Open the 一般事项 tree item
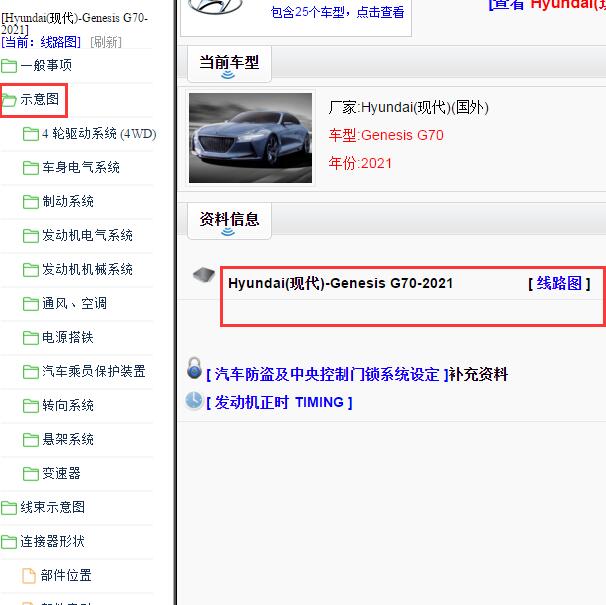The width and height of the screenshot is (606, 605). [46, 65]
